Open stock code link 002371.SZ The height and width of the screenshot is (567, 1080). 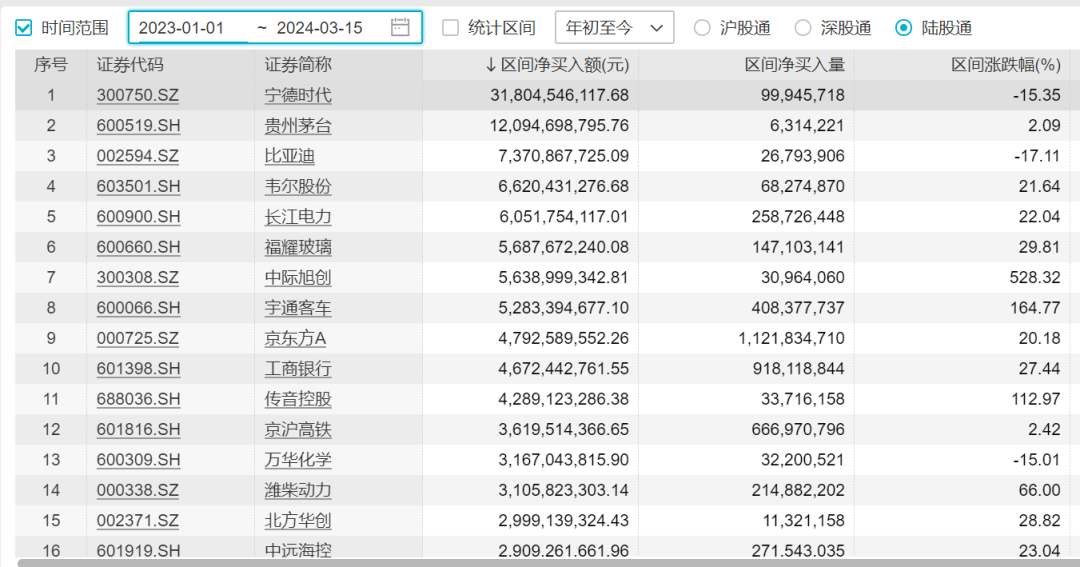click(x=138, y=520)
